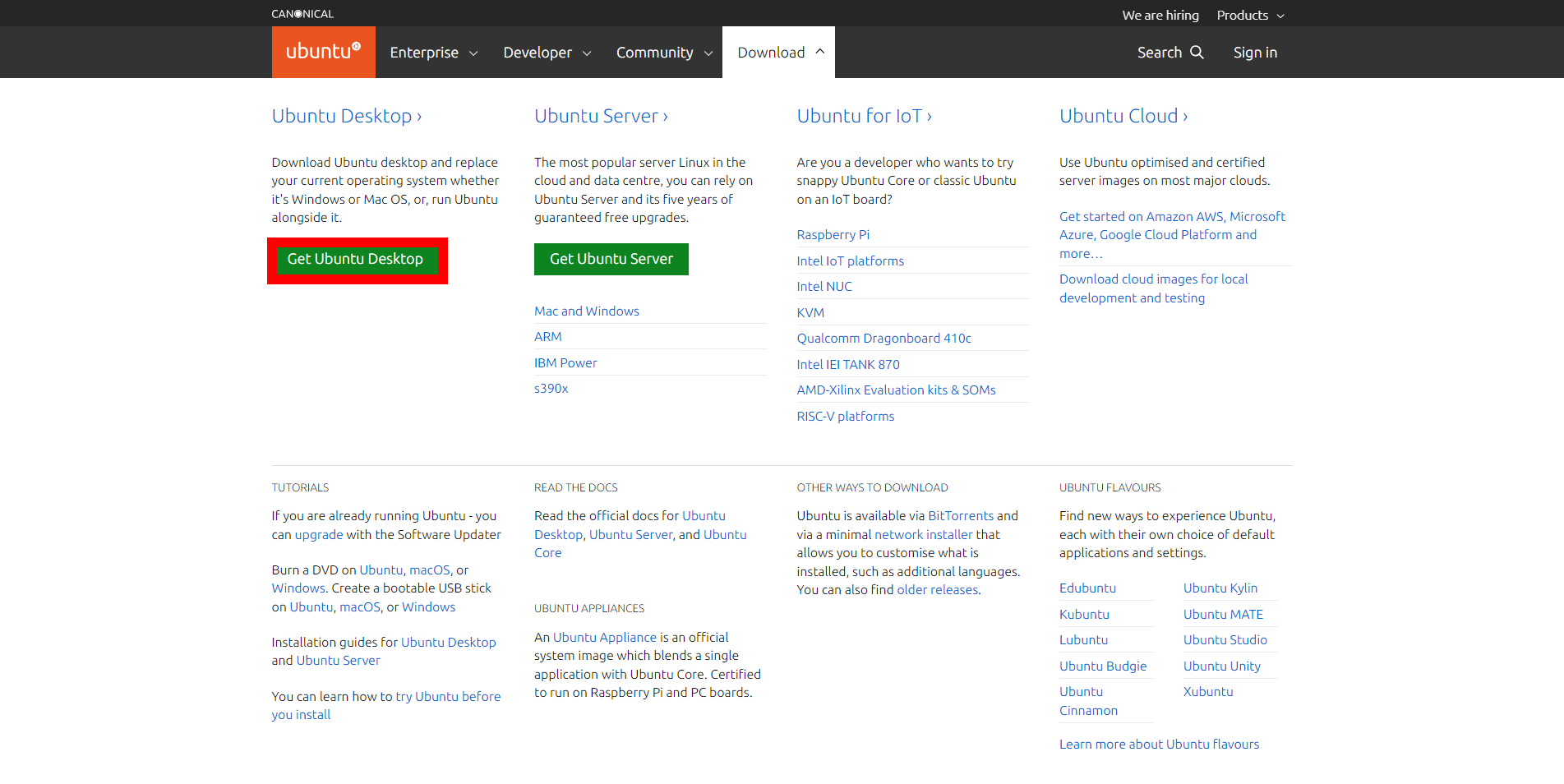Open Download cloud images for local development link
This screenshot has height=784, width=1564.
pyautogui.click(x=1153, y=288)
